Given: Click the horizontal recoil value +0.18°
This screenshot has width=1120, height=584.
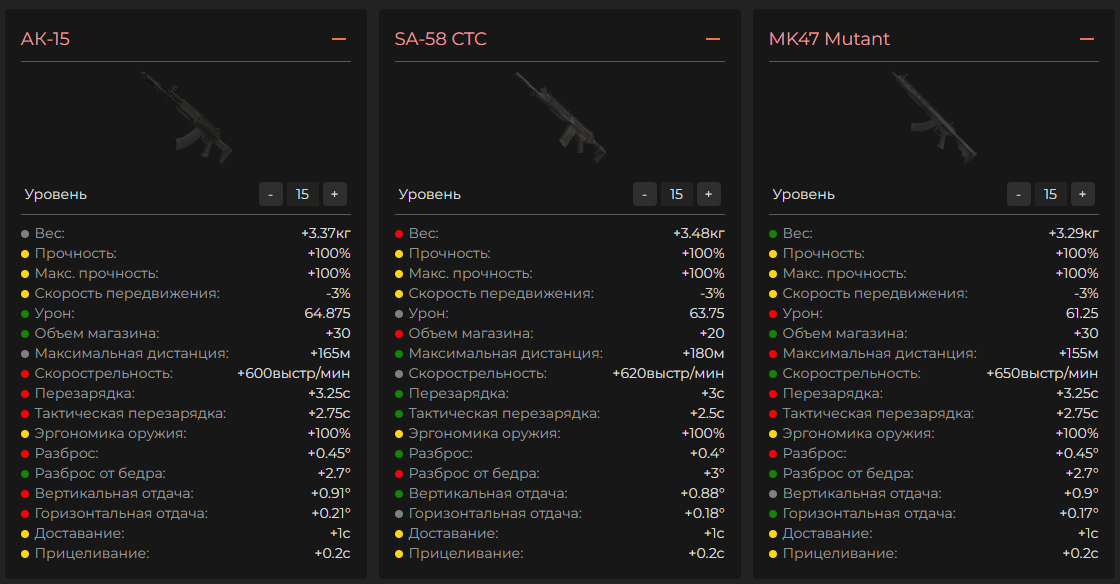Looking at the screenshot, I should click(704, 513).
